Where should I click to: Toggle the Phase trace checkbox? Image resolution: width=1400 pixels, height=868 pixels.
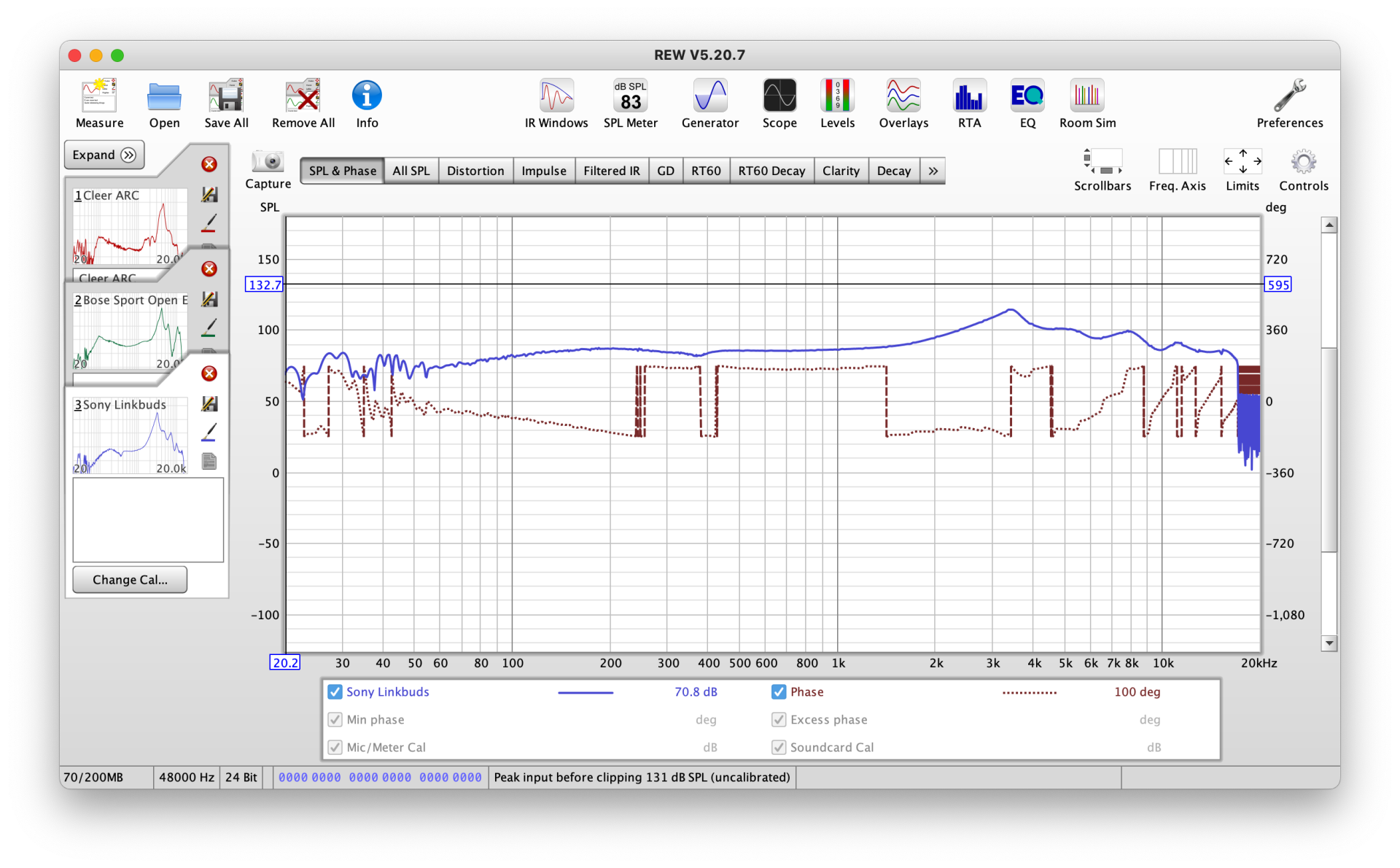tap(779, 691)
